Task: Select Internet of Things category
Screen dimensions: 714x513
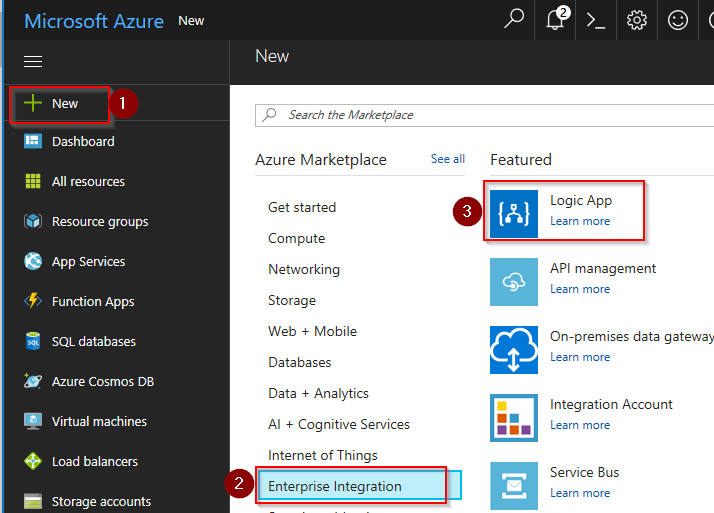Action: (x=323, y=455)
